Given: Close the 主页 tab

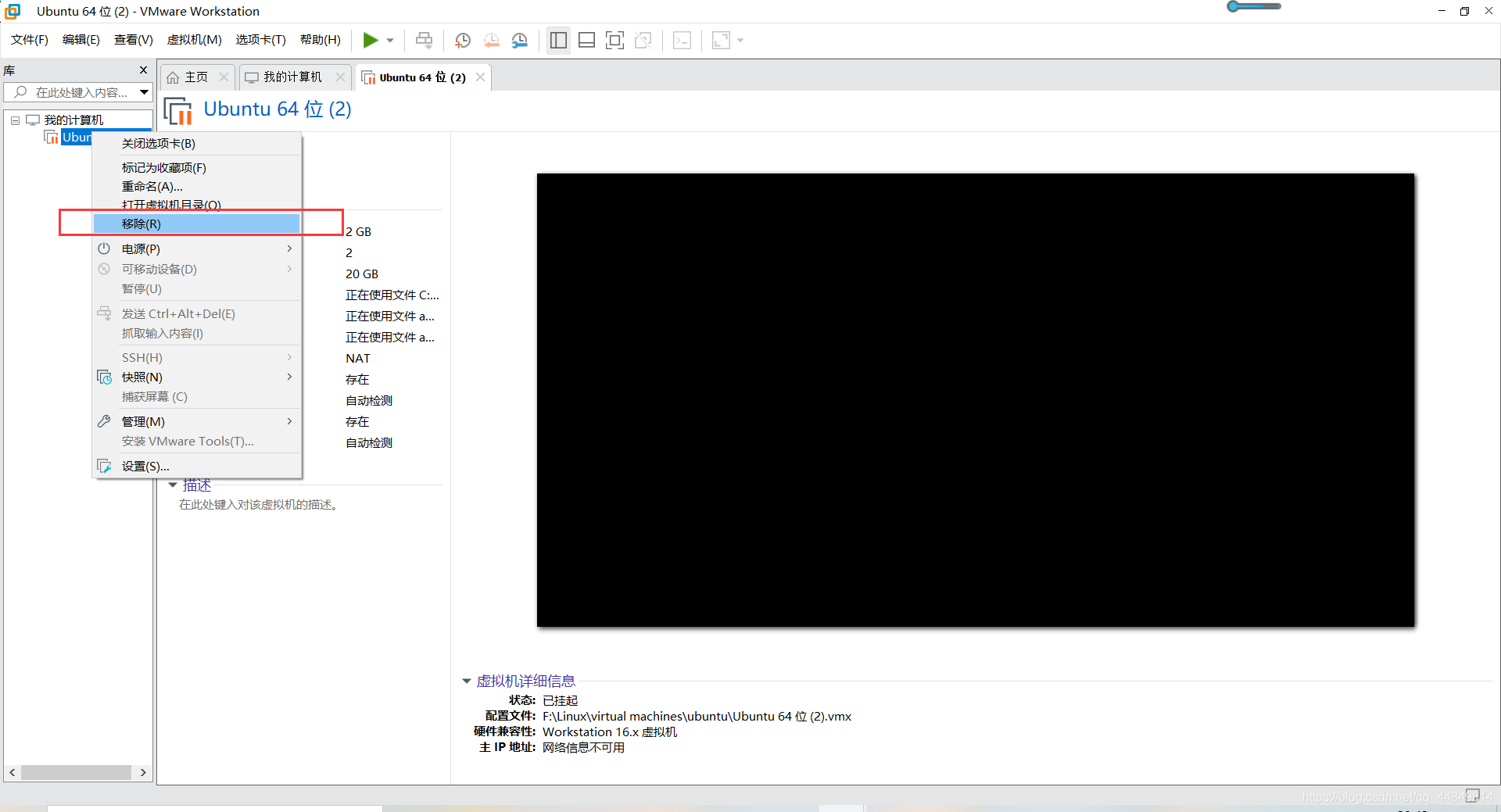Looking at the screenshot, I should [x=224, y=77].
